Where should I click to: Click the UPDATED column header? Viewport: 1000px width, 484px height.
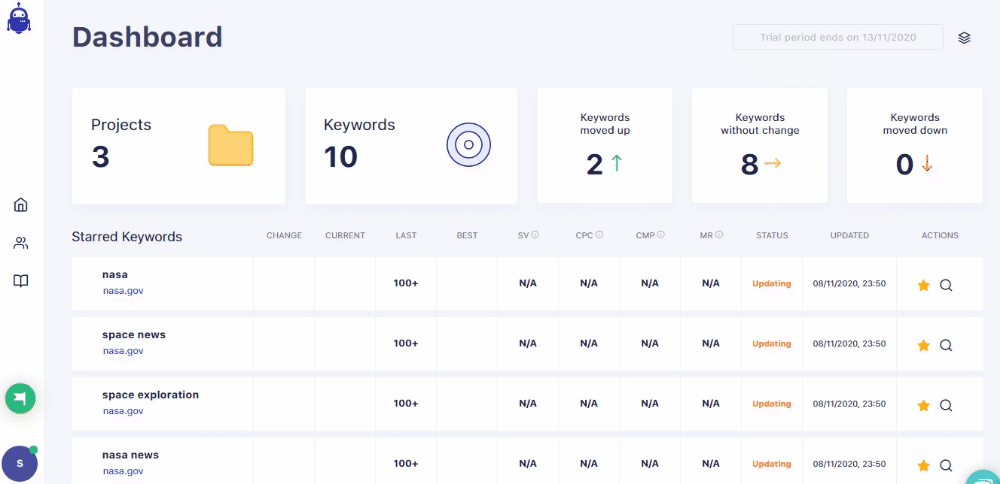849,235
